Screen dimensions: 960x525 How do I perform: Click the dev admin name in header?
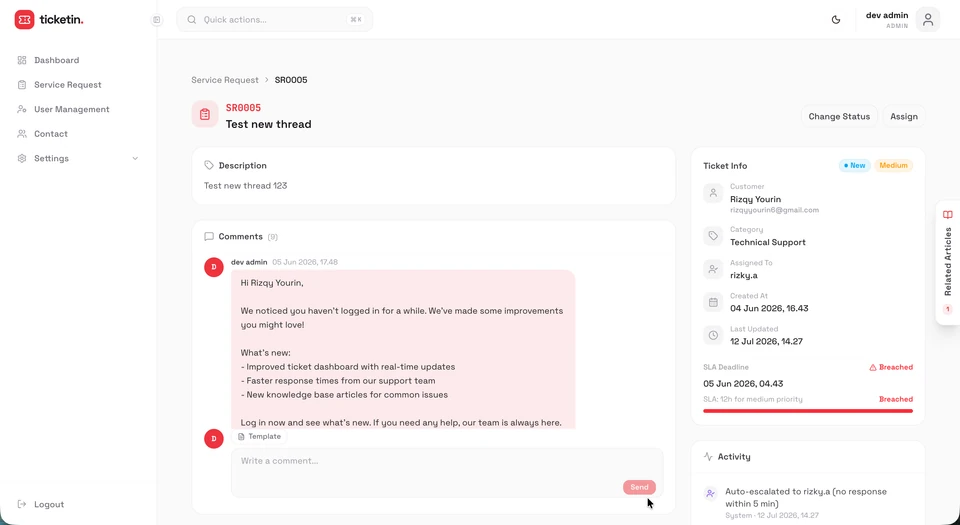click(887, 15)
